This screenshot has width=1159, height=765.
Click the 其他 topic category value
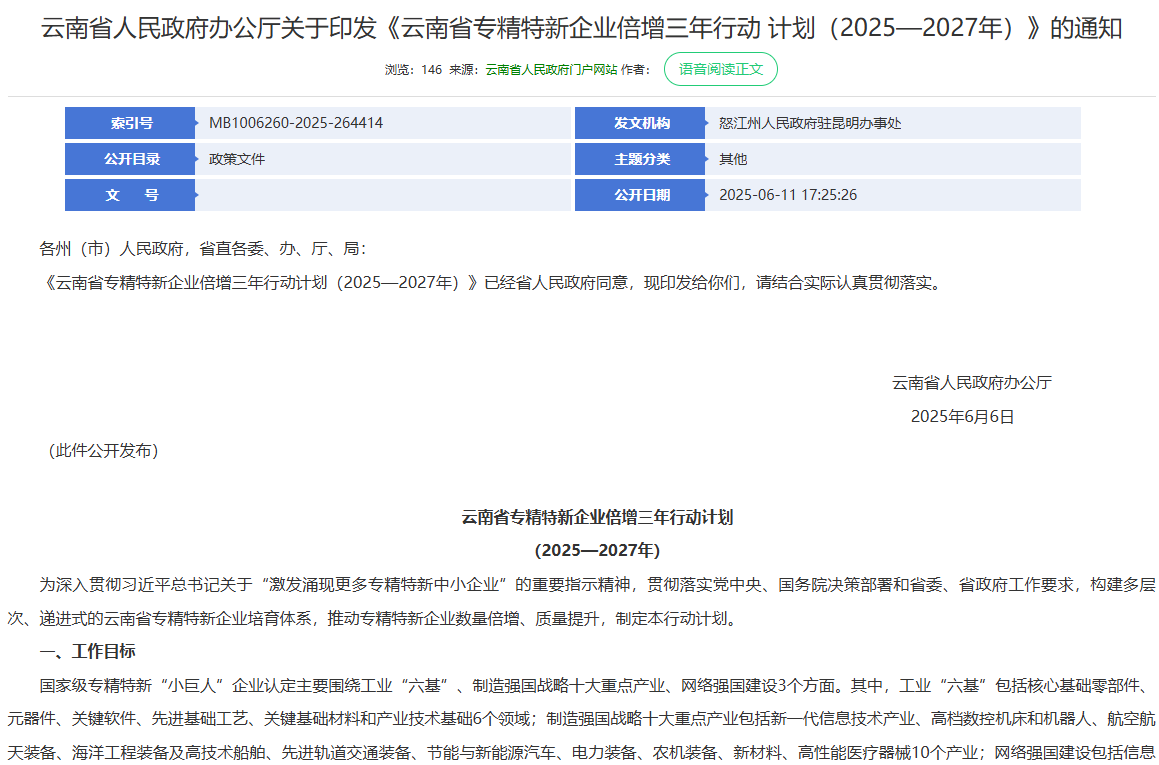coord(733,159)
